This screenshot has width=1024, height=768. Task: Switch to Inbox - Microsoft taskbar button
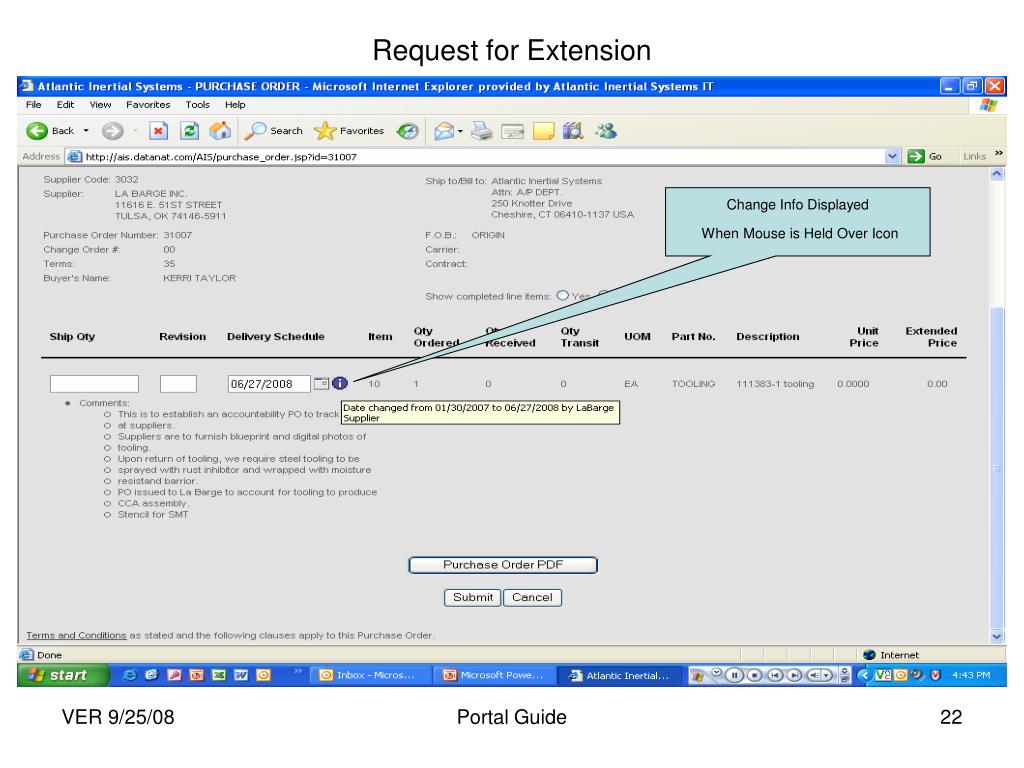pyautogui.click(x=371, y=675)
